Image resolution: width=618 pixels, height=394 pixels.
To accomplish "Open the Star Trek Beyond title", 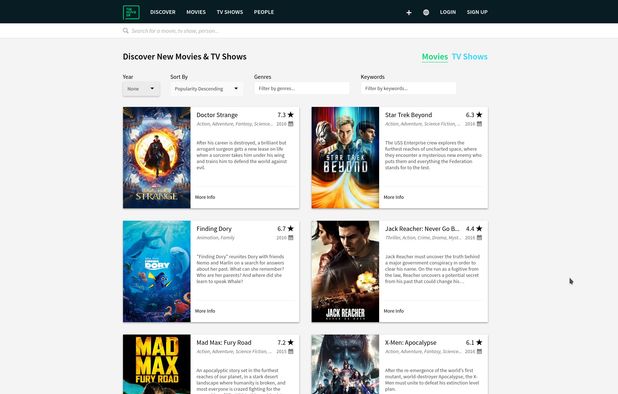I will pos(409,115).
